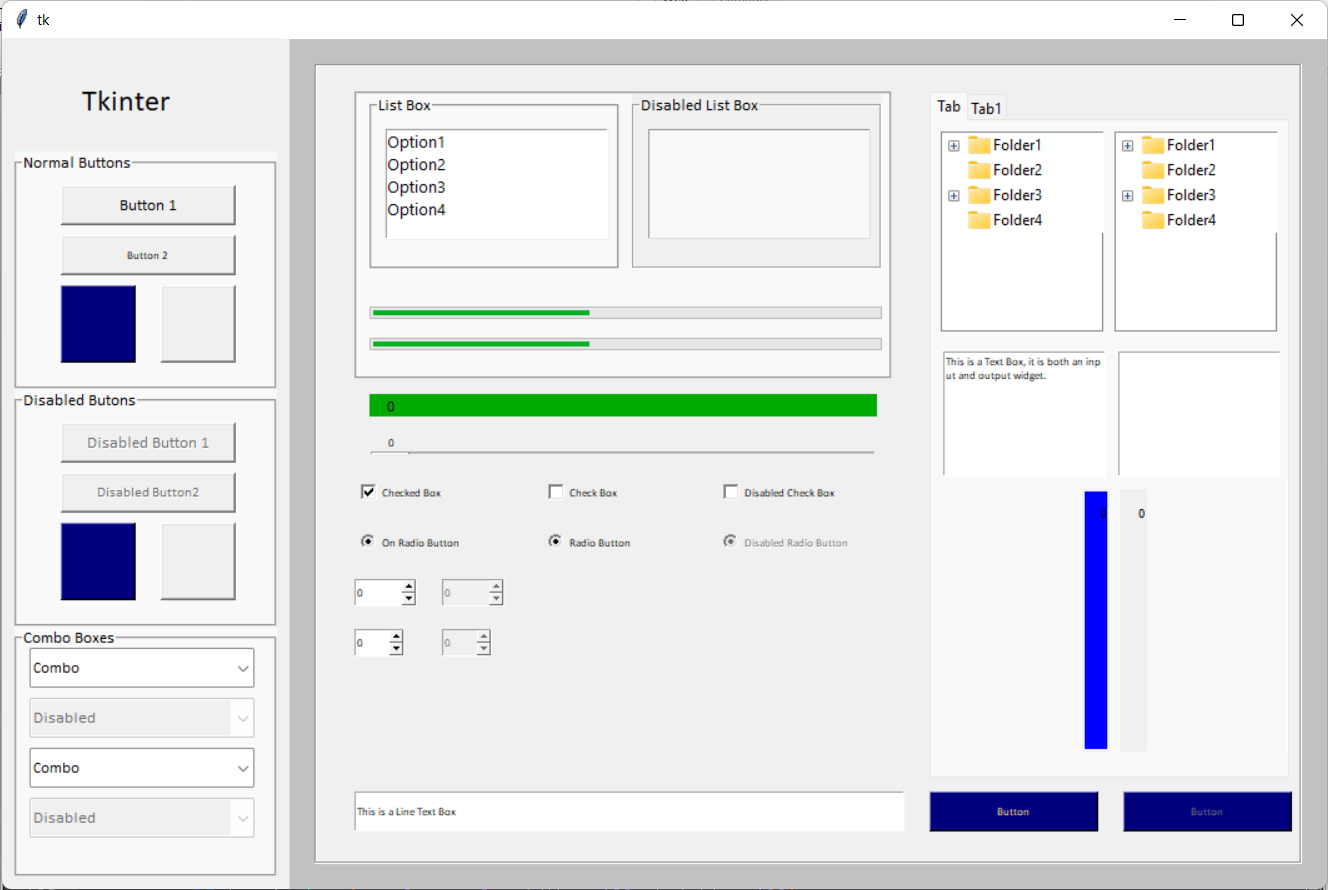
Task: Click the navy Button below the tree panels
Action: click(x=1013, y=811)
